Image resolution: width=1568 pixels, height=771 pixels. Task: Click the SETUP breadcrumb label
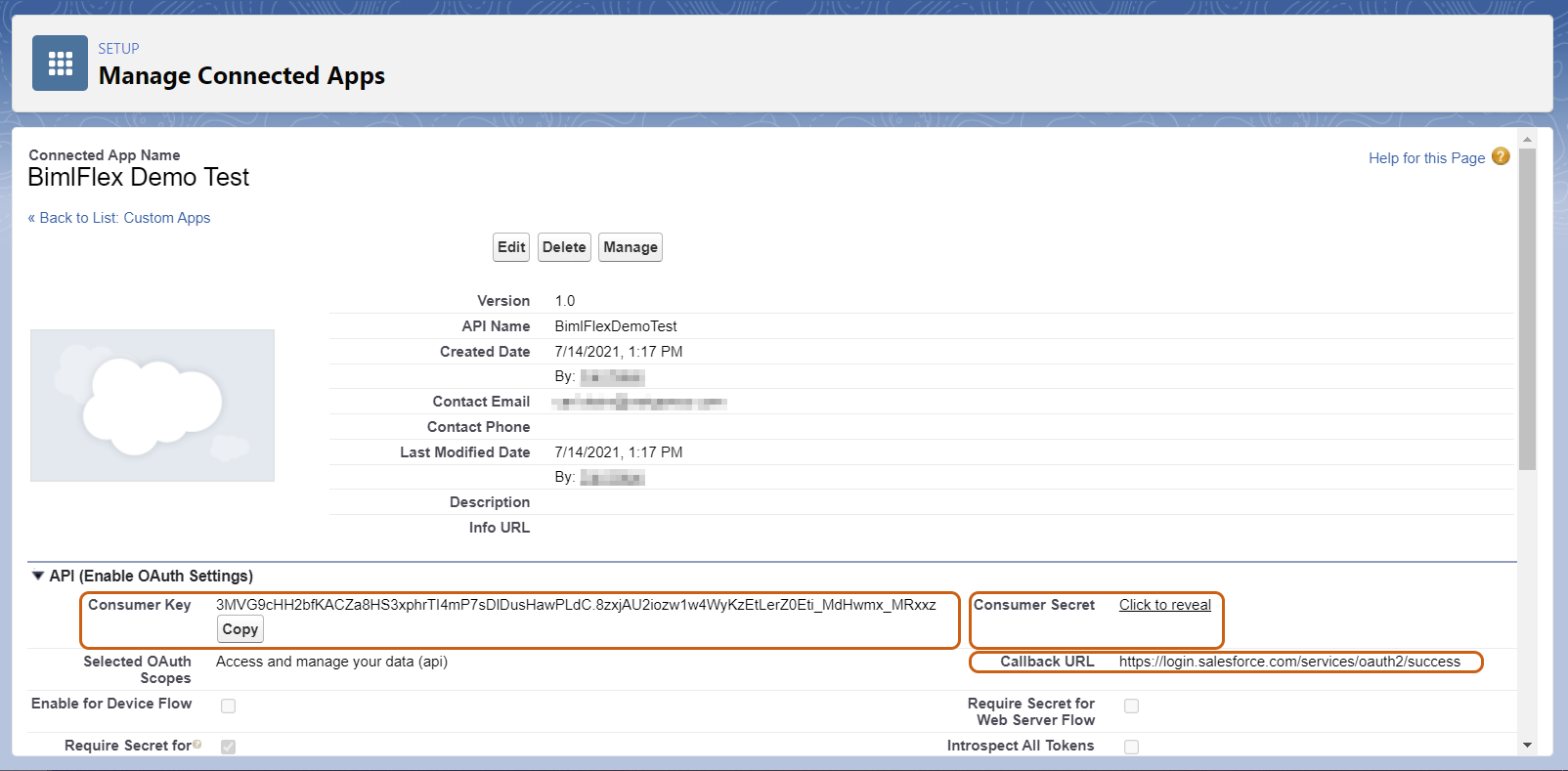[x=118, y=48]
